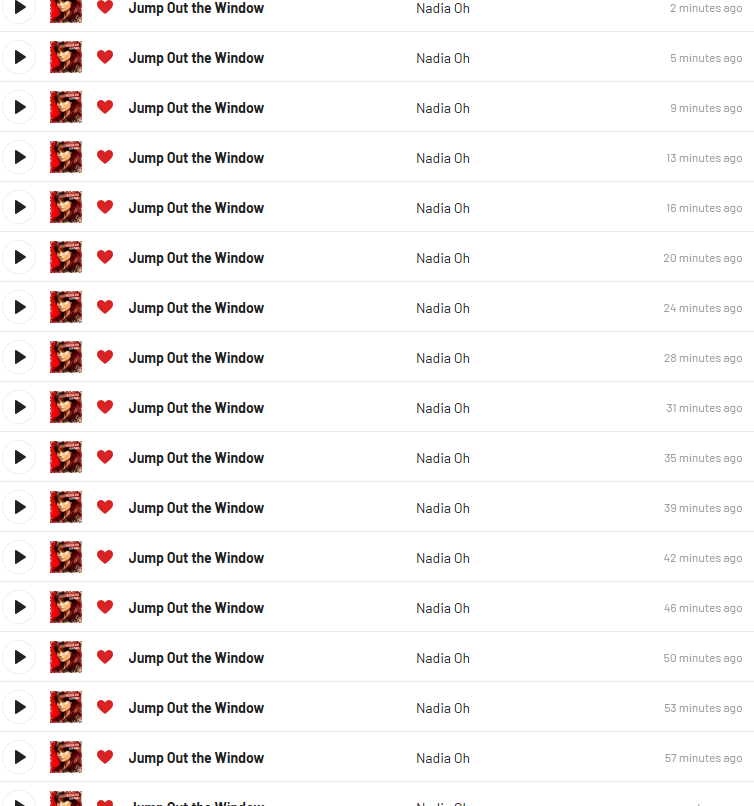Unlove the track from 20 minutes ago
The image size is (754, 806).
pyautogui.click(x=105, y=257)
